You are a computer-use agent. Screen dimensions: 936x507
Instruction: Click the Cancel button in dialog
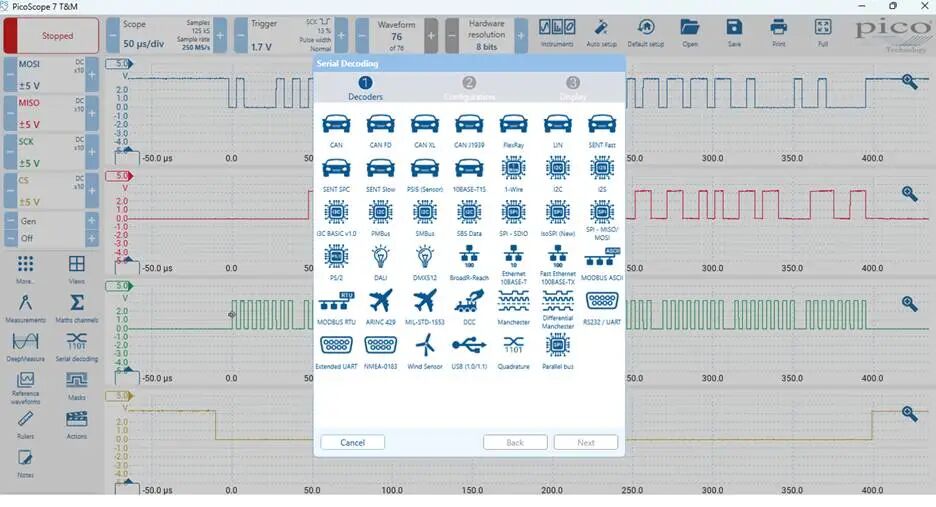pos(352,443)
